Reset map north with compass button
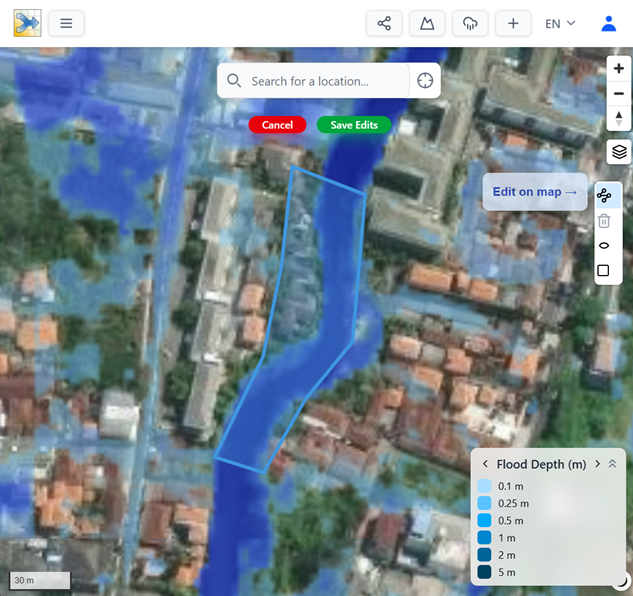Screen dimensions: 633x596 [619, 119]
